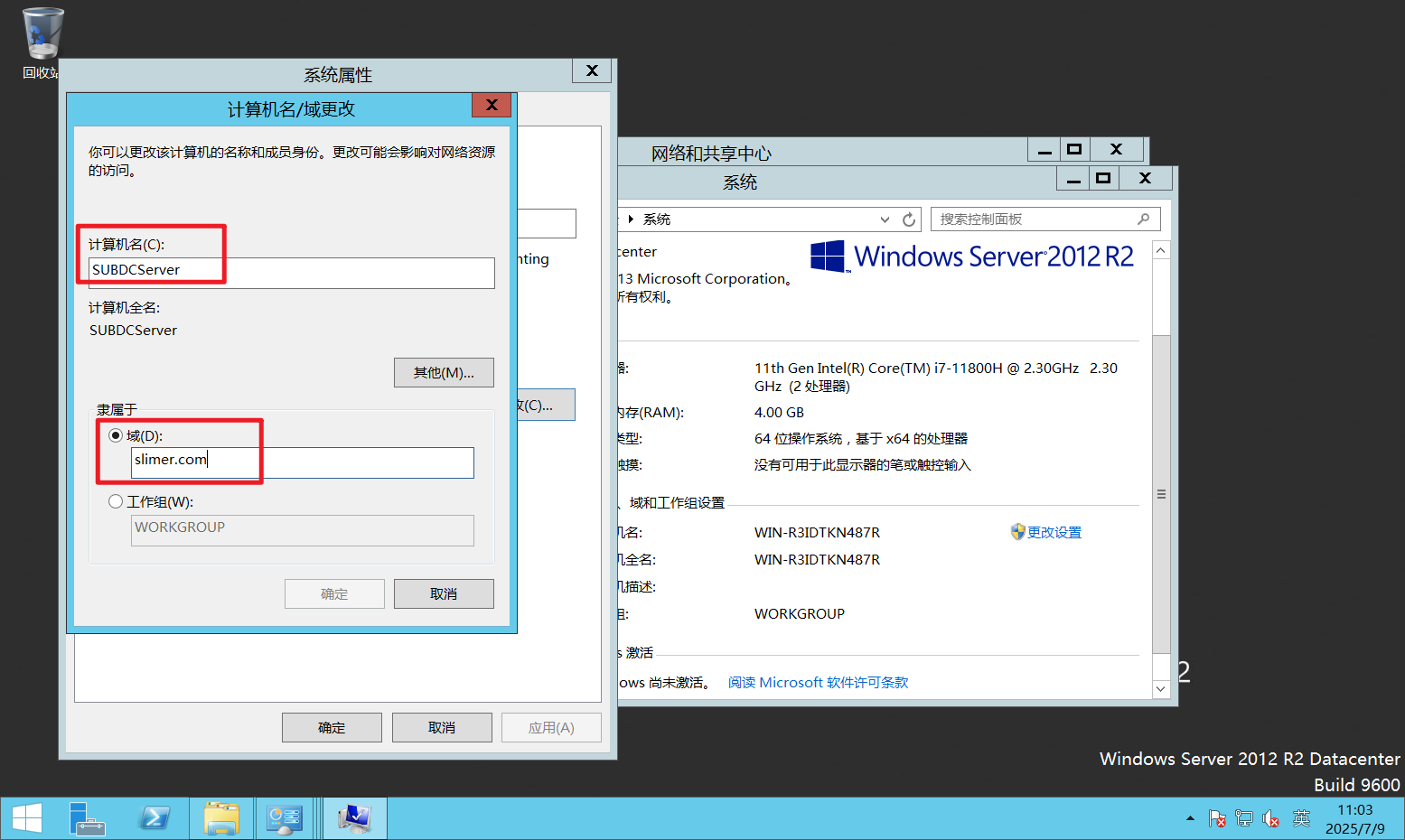
Task: Click OK in System Properties window
Action: click(332, 727)
